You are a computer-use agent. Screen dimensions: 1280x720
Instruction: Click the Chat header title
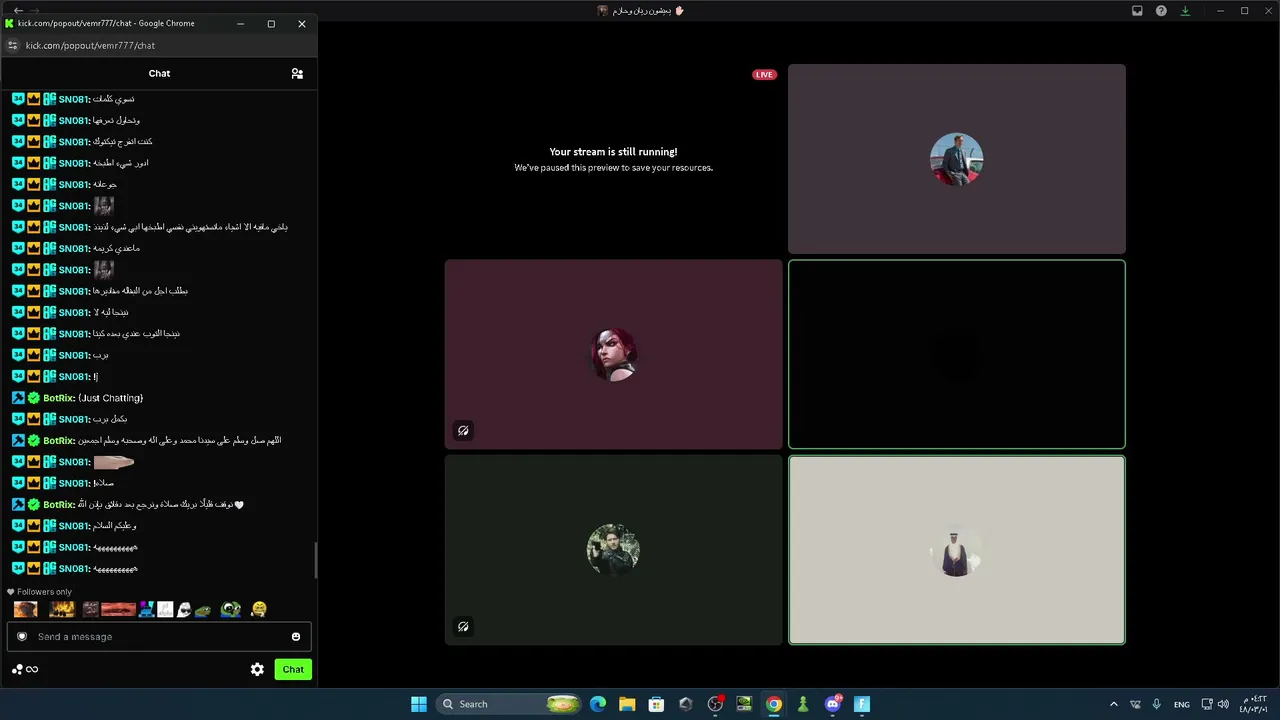click(159, 73)
